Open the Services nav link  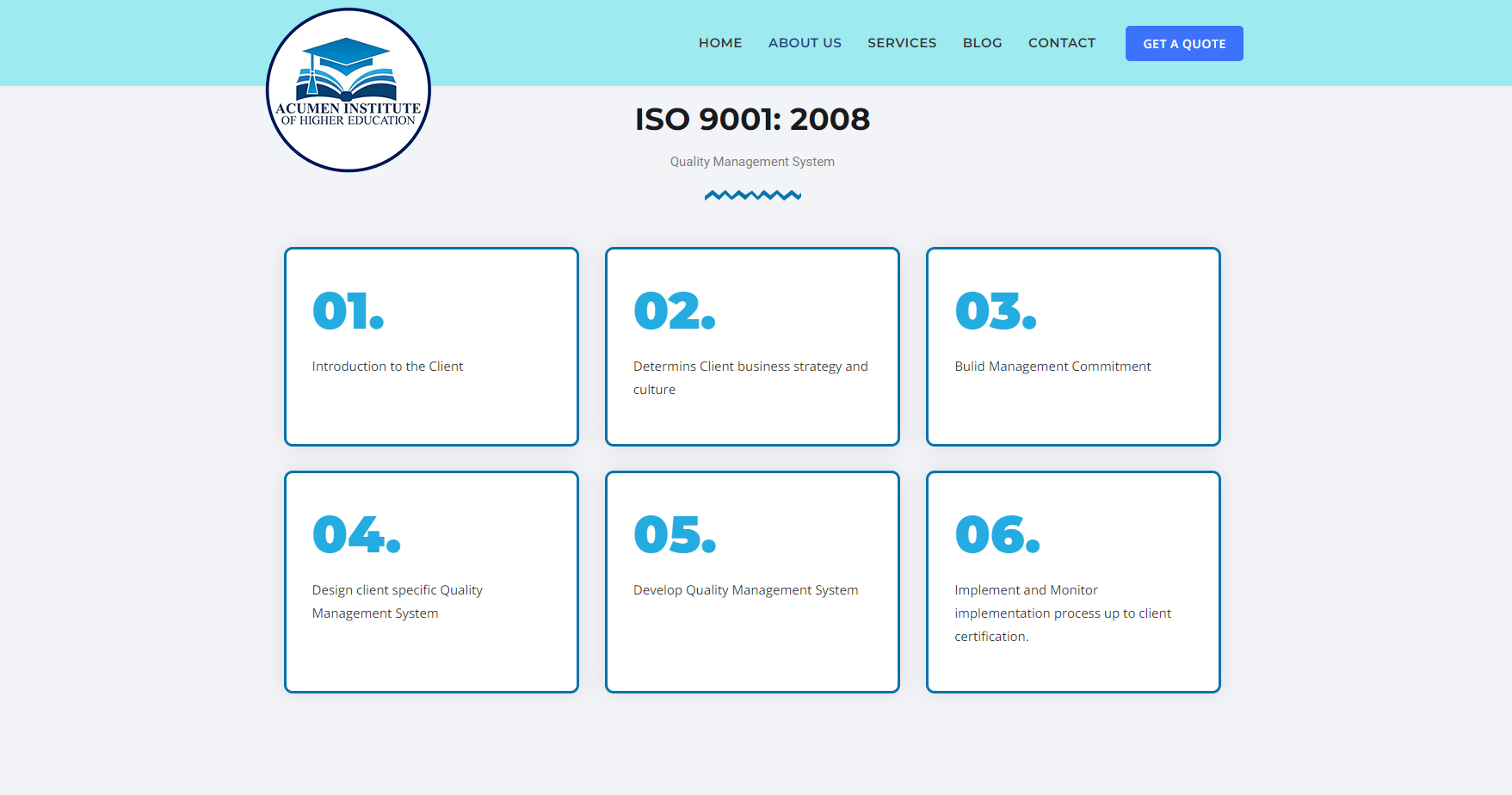coord(901,43)
